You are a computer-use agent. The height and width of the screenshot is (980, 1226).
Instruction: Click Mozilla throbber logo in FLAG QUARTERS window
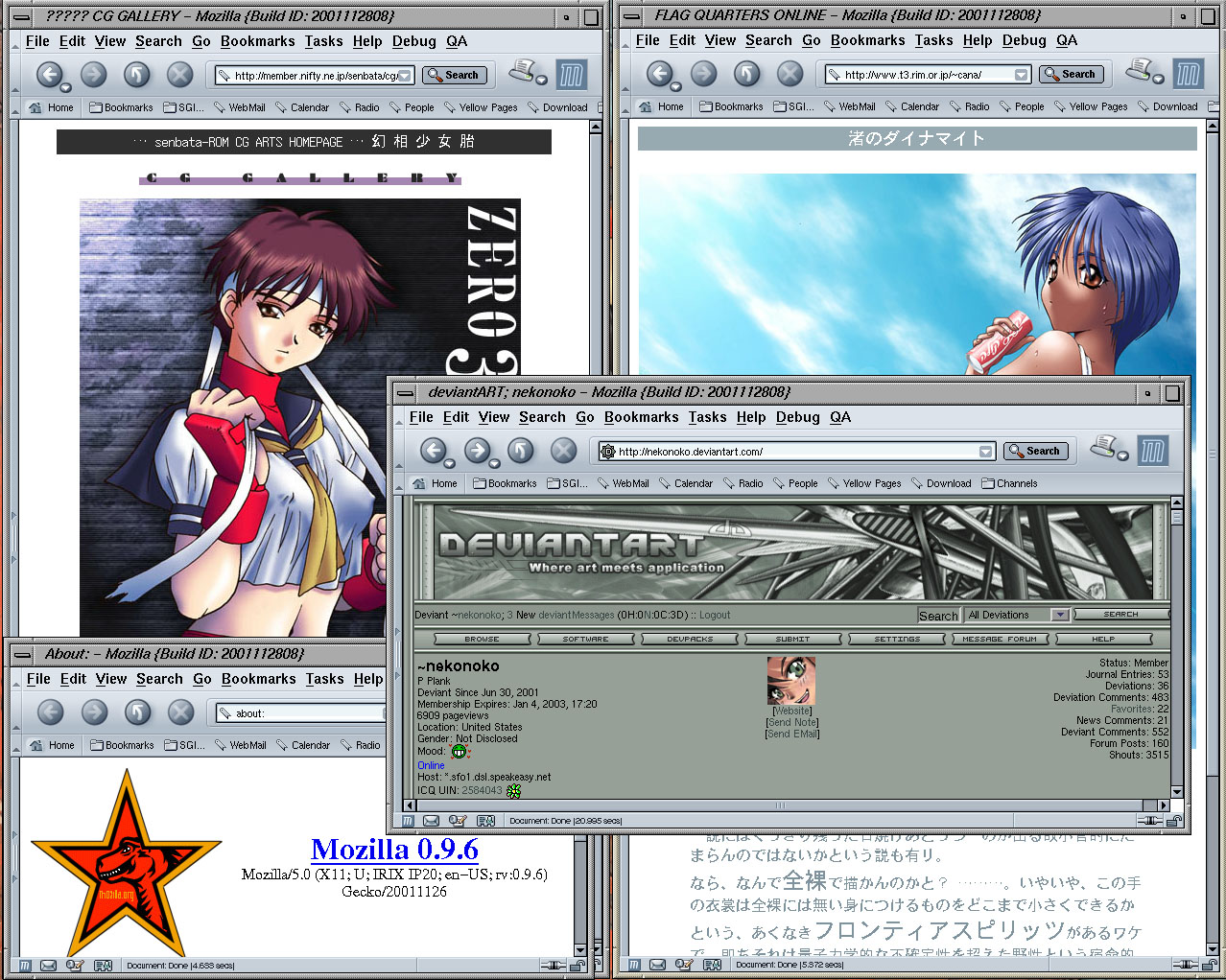tap(1189, 74)
